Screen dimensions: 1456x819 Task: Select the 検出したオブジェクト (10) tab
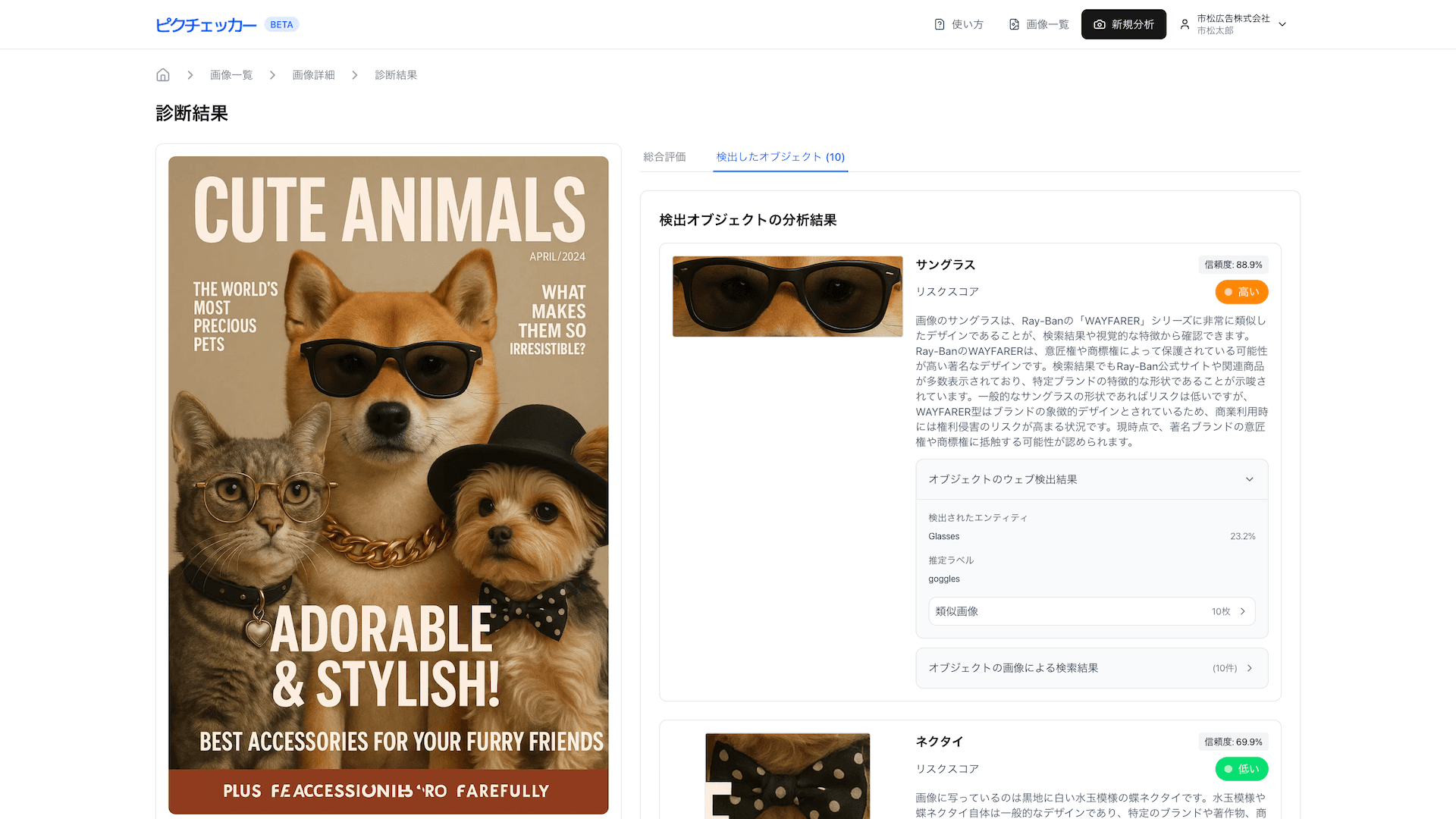[780, 157]
